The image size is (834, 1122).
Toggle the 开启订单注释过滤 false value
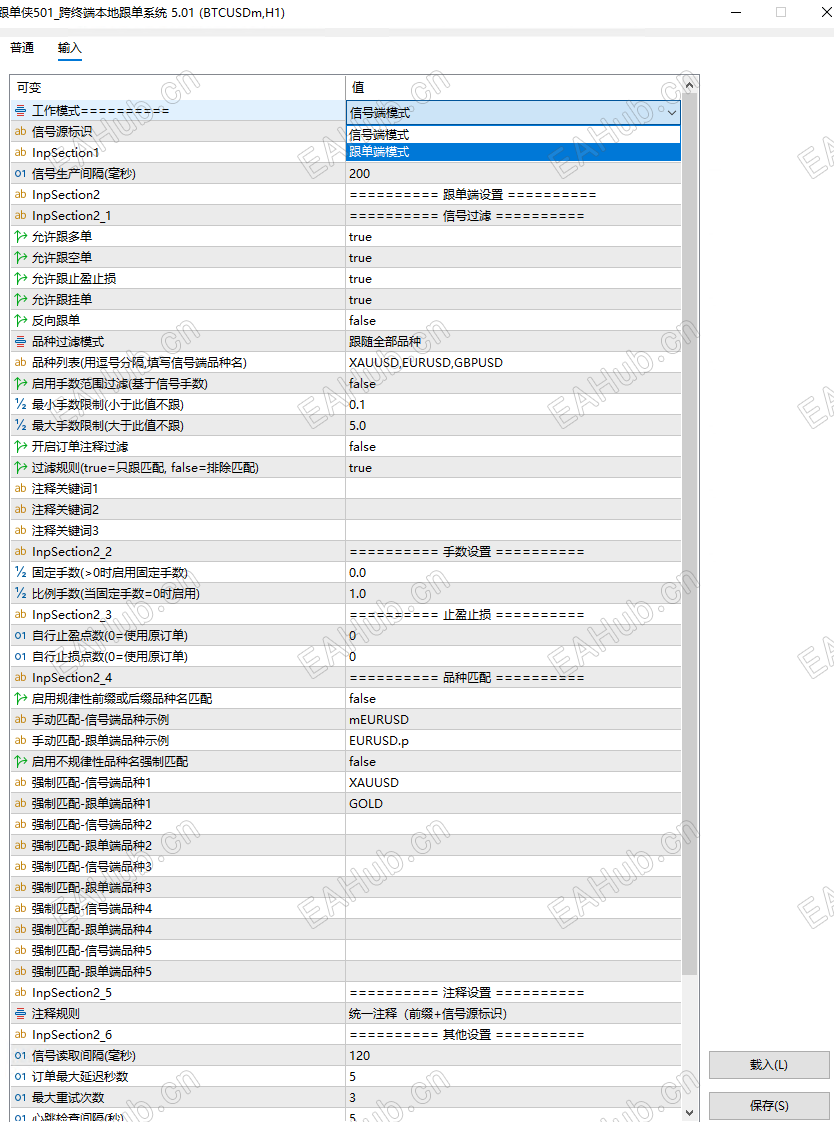pyautogui.click(x=513, y=447)
